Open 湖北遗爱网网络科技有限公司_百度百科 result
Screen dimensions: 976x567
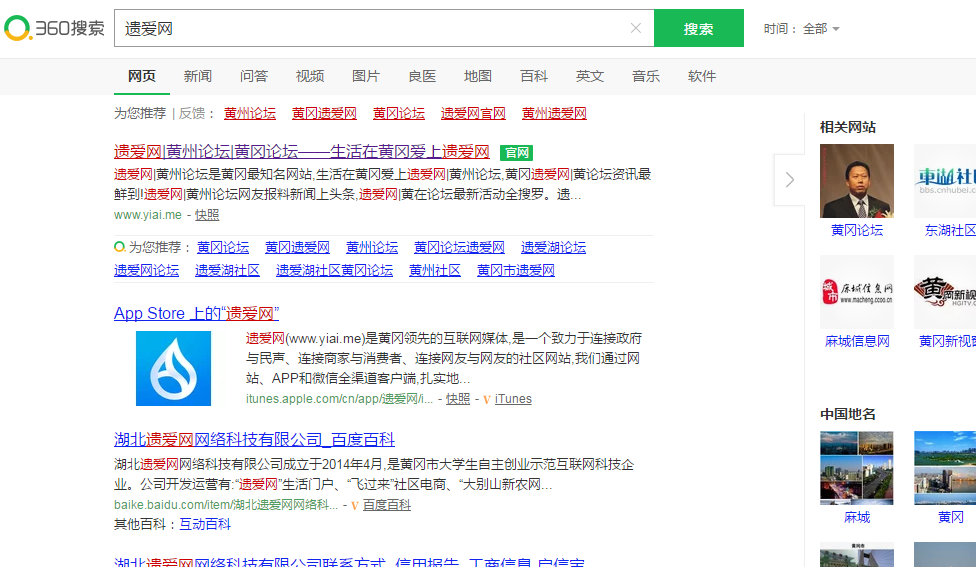[x=254, y=439]
